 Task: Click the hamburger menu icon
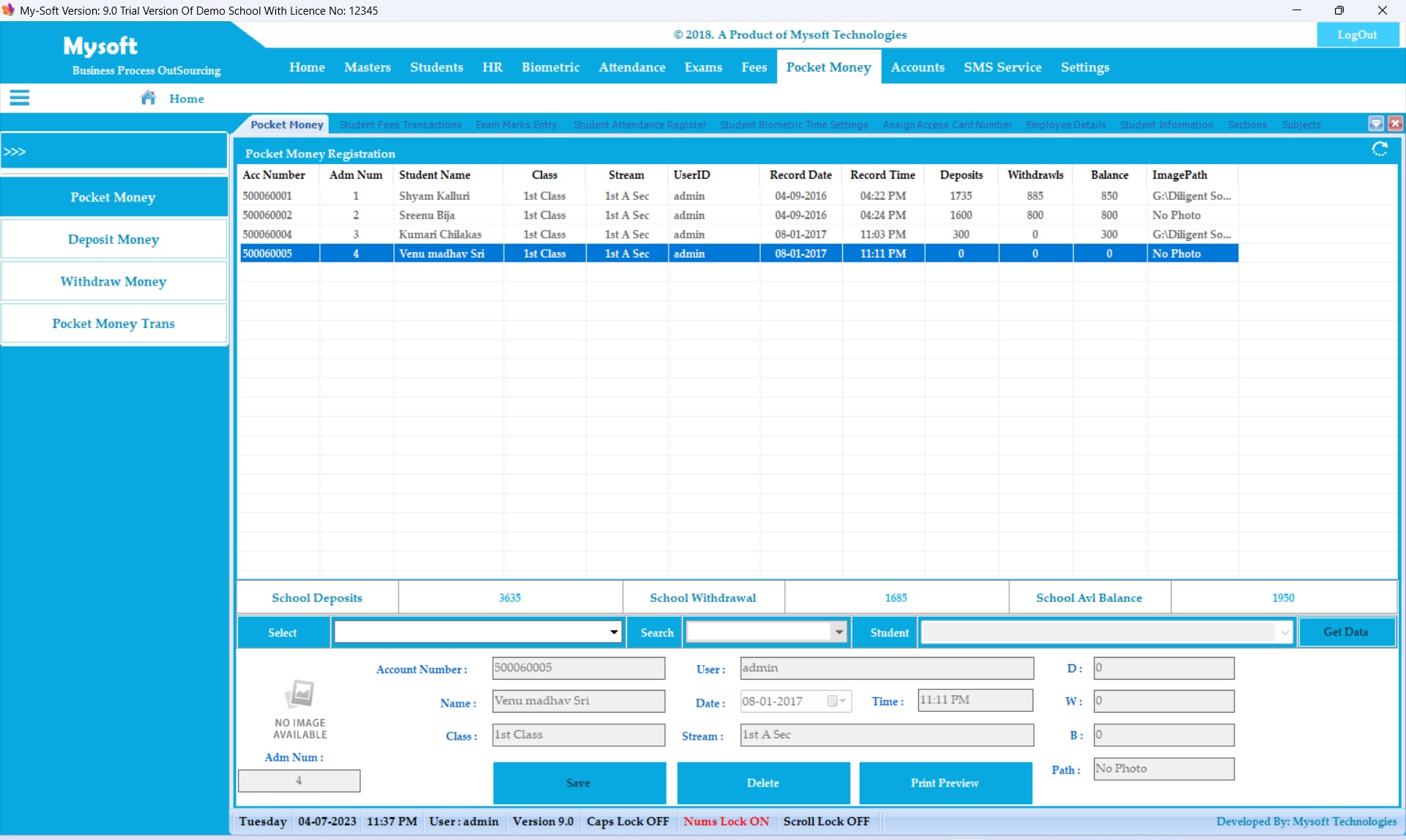(20, 97)
